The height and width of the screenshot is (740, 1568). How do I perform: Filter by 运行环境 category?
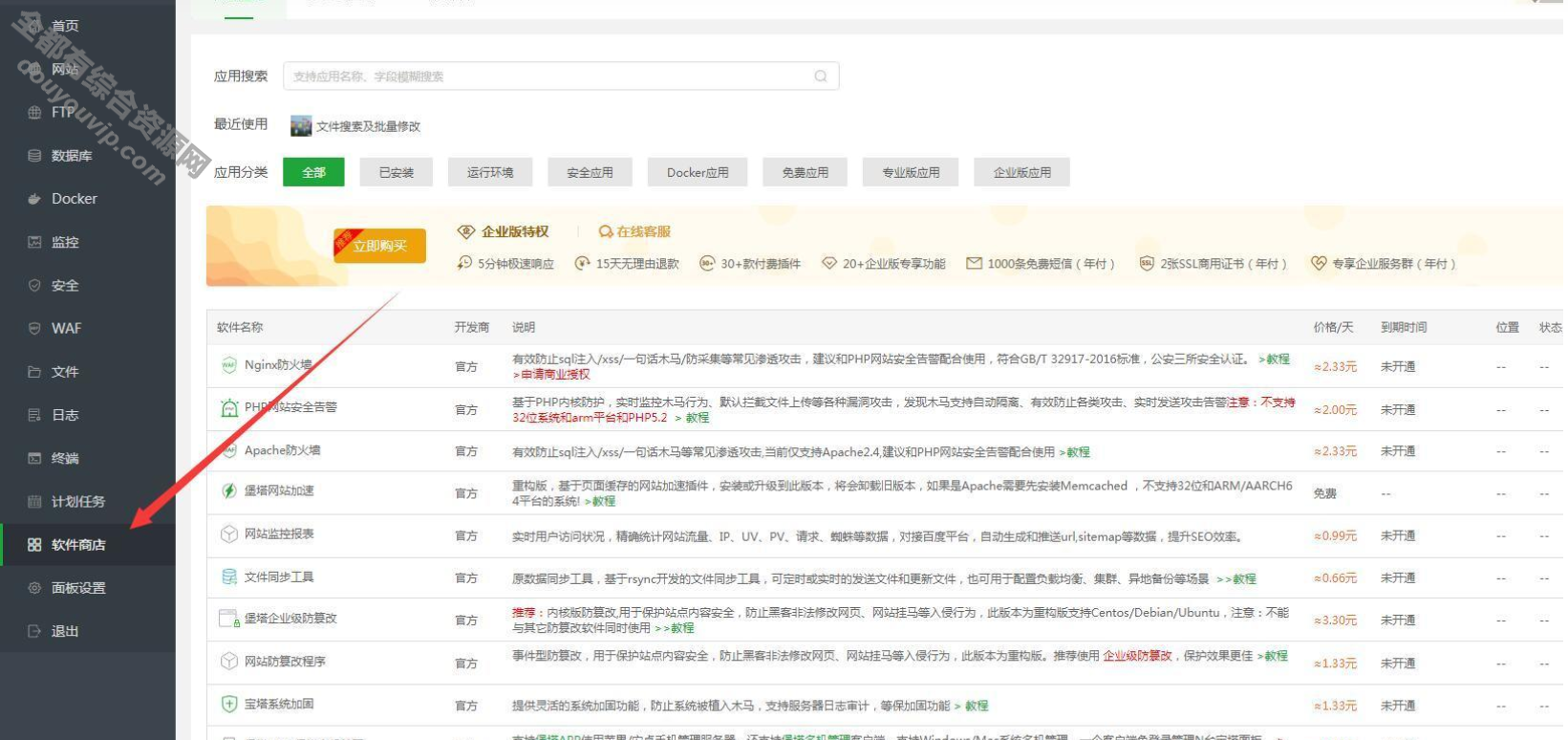tap(490, 172)
